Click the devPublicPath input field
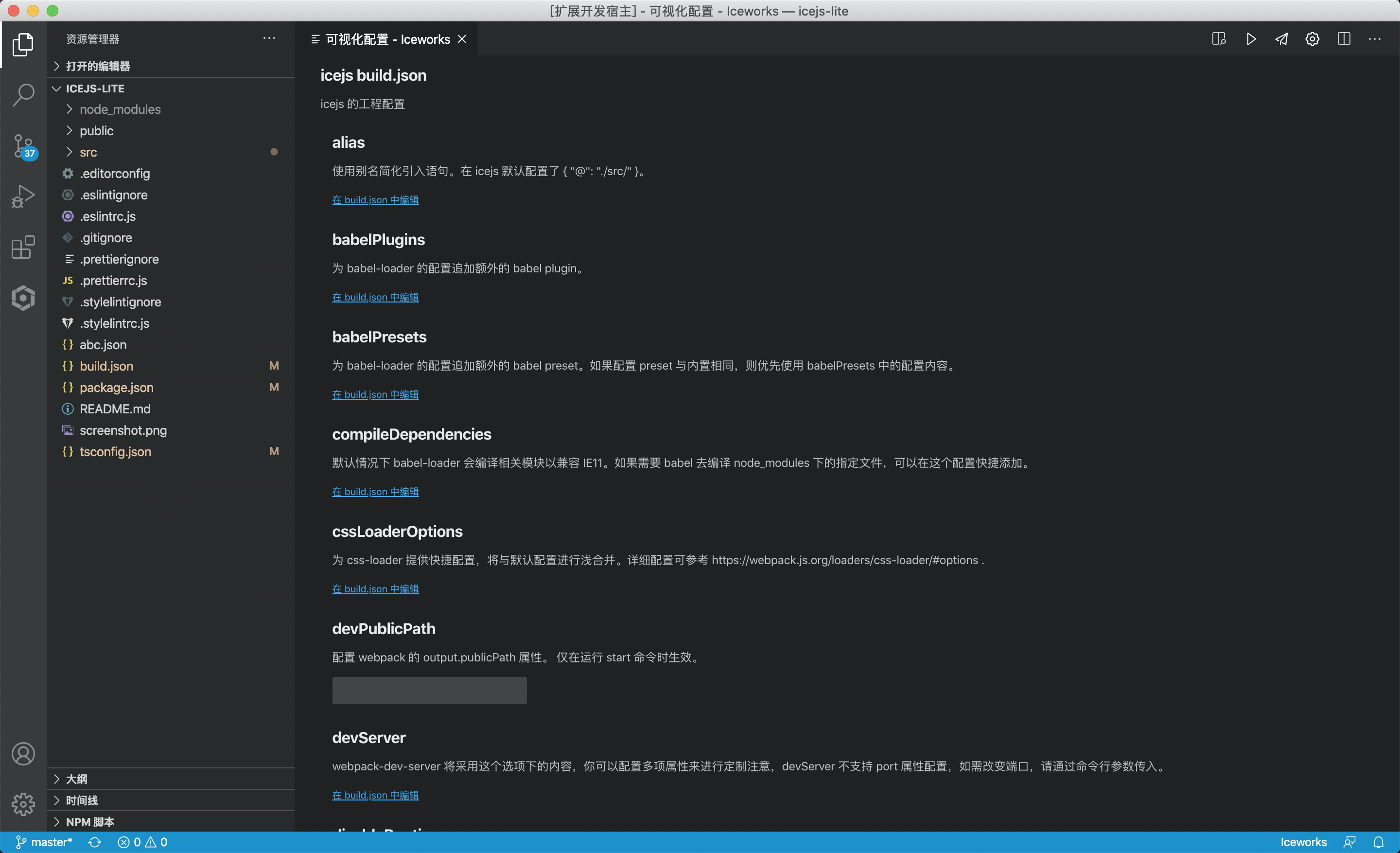Image resolution: width=1400 pixels, height=853 pixels. click(429, 690)
